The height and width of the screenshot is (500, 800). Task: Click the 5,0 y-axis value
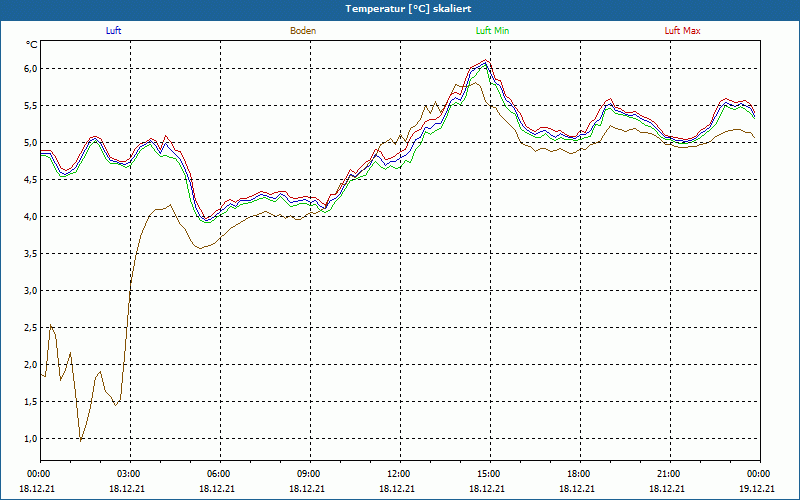coord(31,142)
